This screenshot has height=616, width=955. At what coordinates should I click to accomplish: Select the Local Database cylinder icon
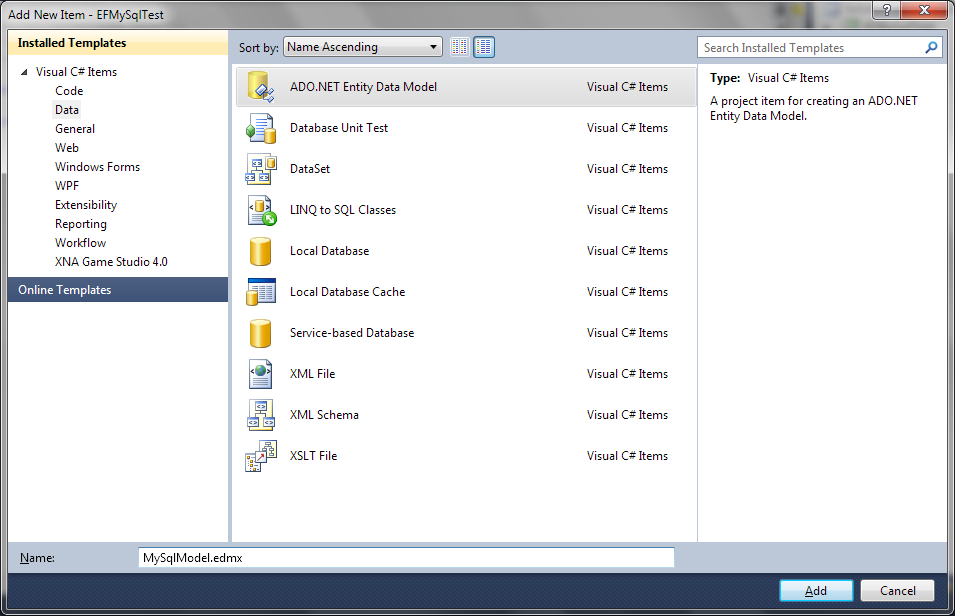[x=261, y=251]
